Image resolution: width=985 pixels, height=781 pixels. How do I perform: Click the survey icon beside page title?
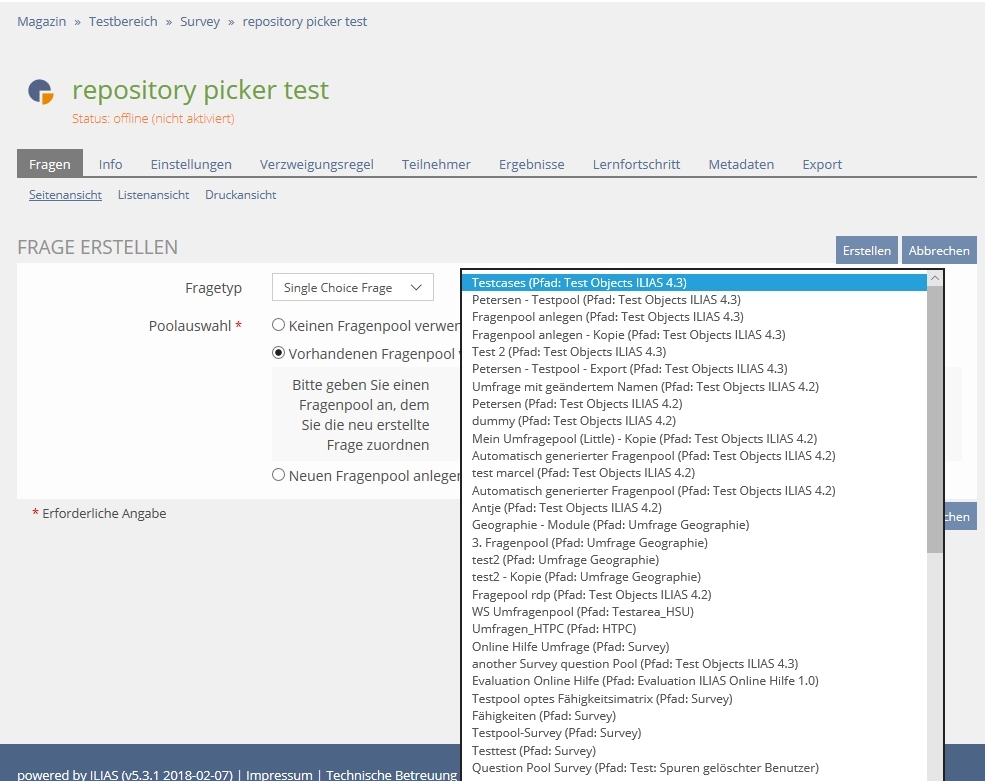40,92
